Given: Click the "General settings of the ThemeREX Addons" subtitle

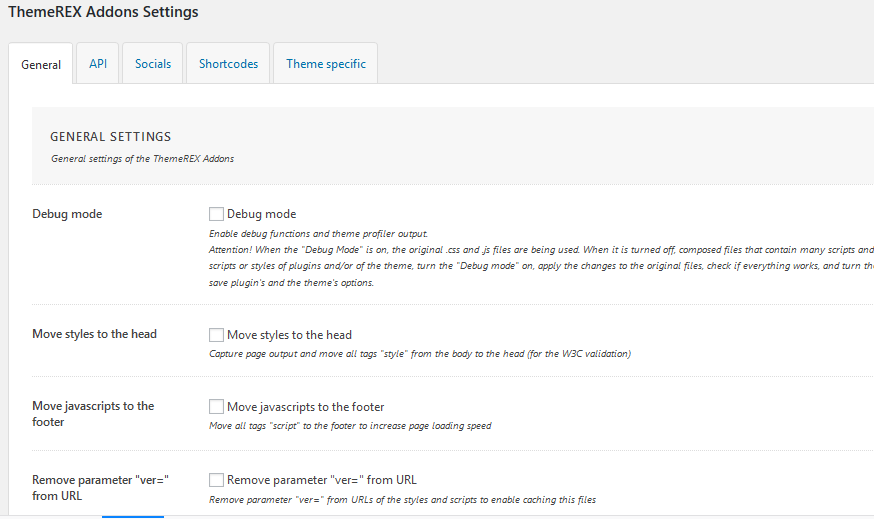Looking at the screenshot, I should (142, 158).
